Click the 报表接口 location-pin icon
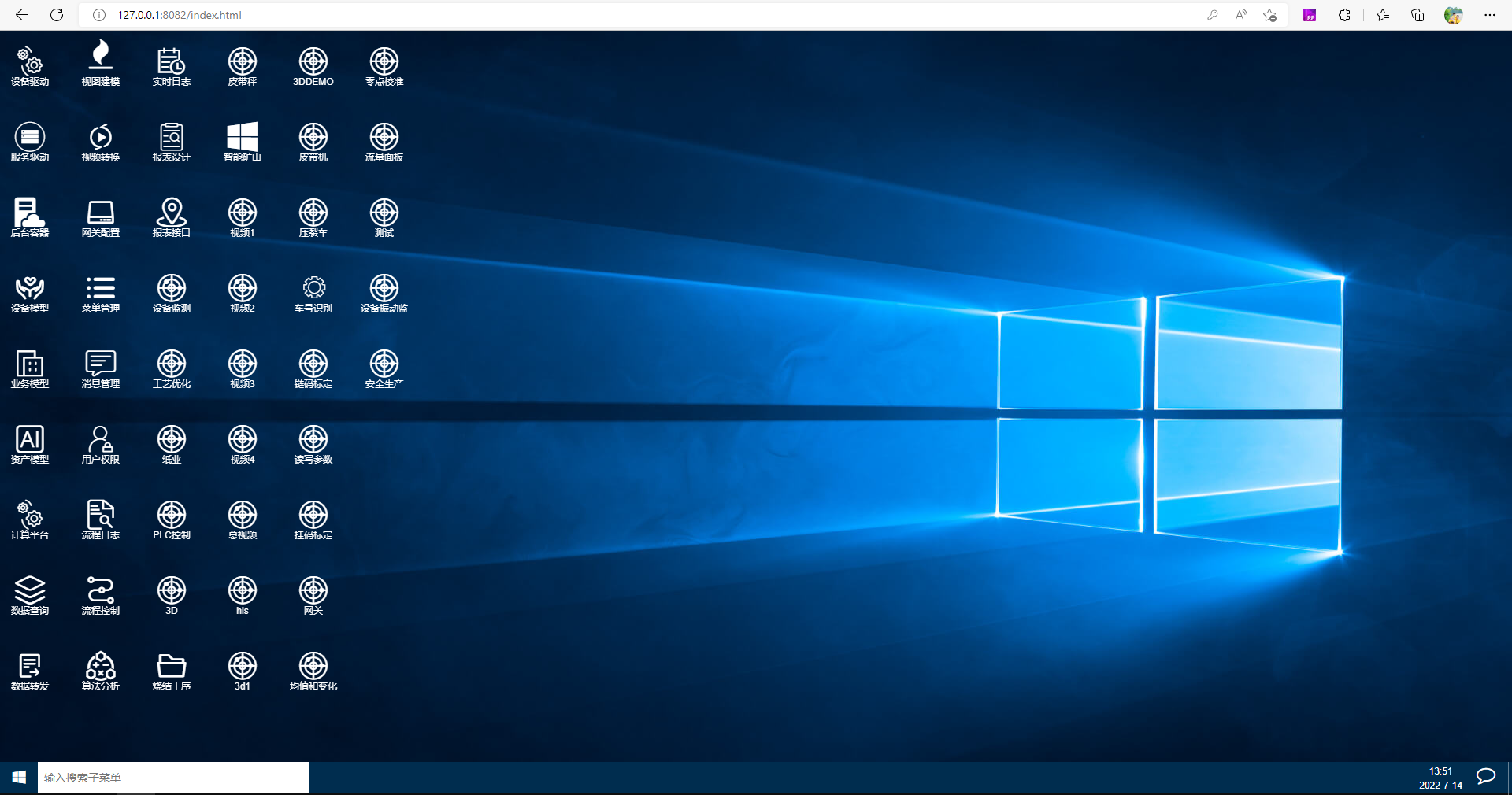Screen dimensions: 1512x795 pyautogui.click(x=172, y=217)
